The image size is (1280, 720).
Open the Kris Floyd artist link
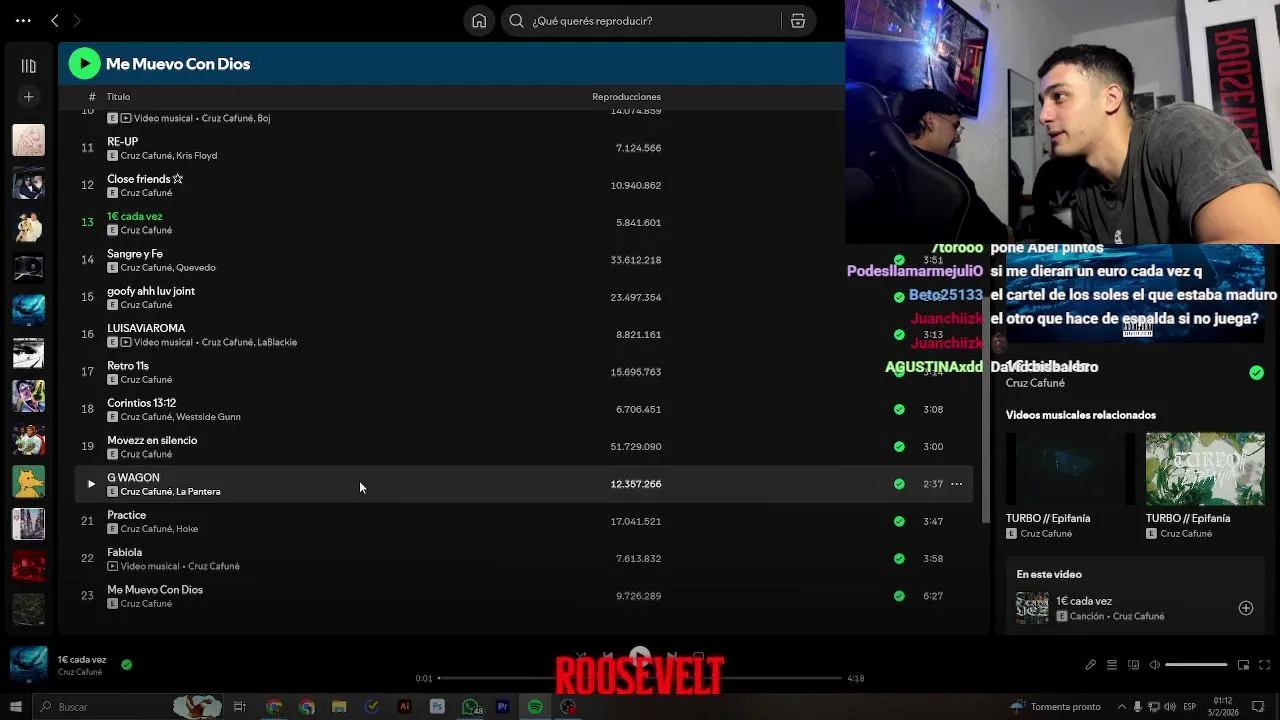(x=196, y=156)
